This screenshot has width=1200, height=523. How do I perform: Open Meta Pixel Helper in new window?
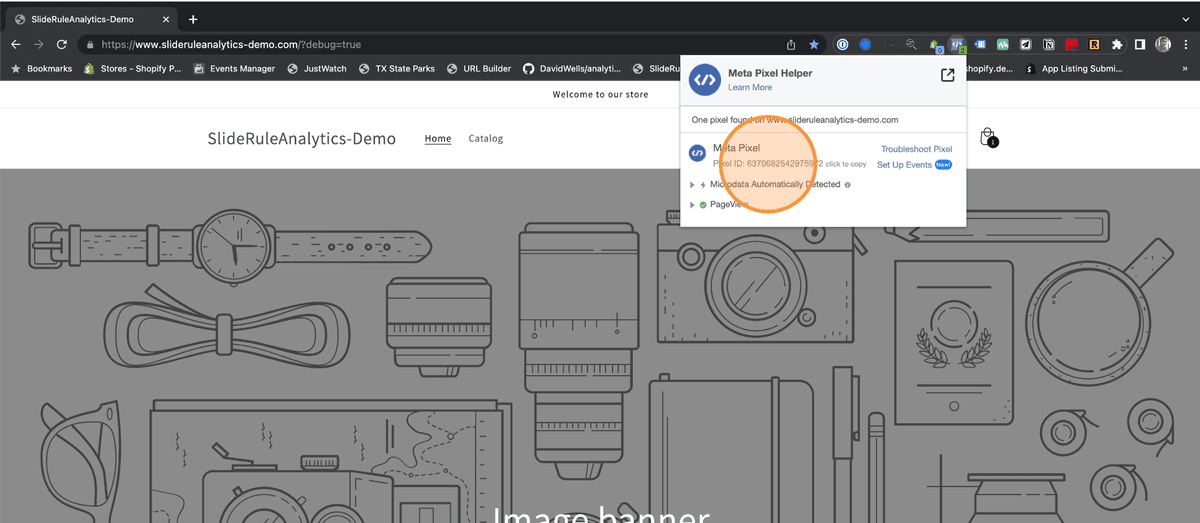tap(947, 75)
